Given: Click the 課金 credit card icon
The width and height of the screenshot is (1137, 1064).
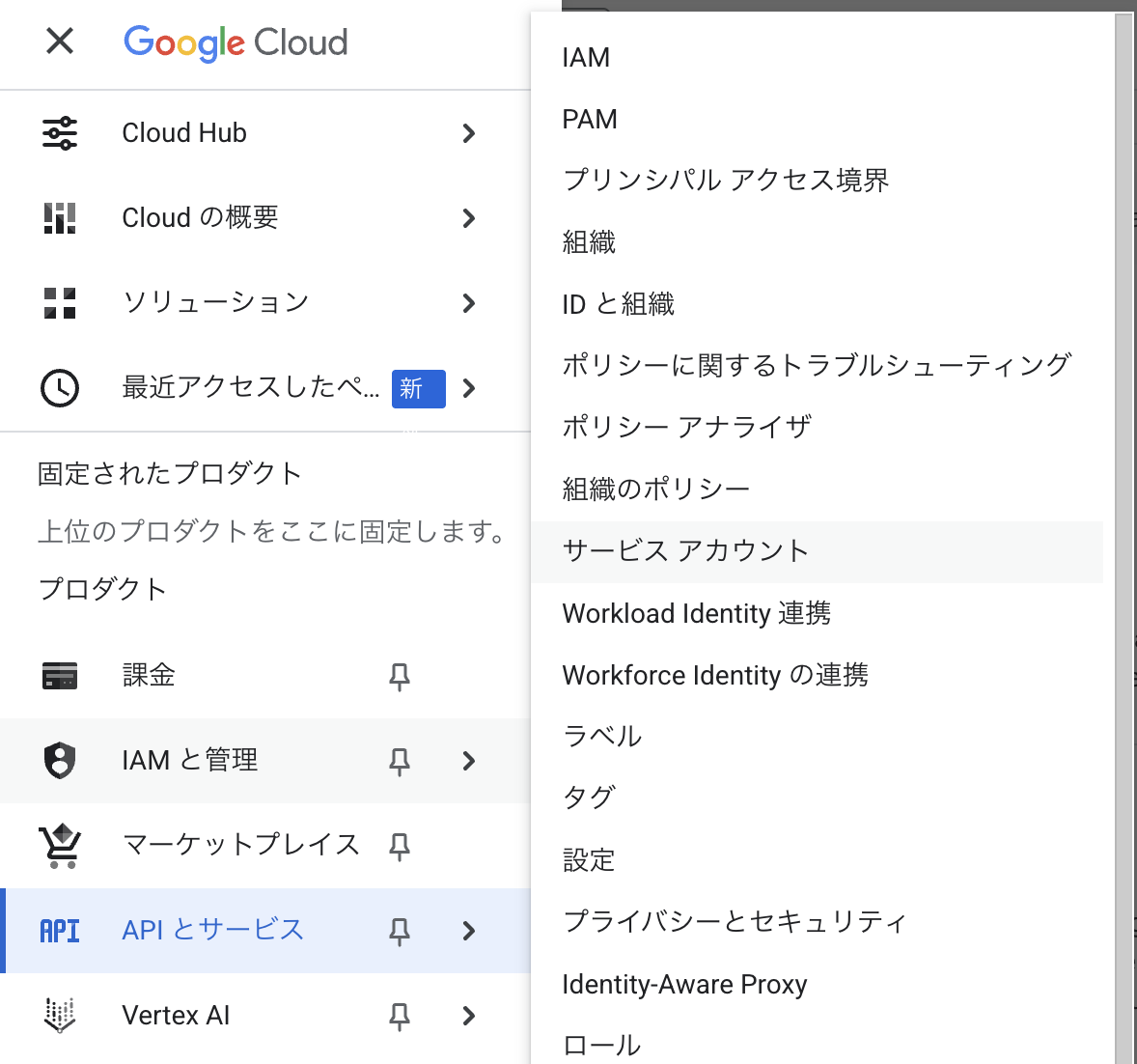Looking at the screenshot, I should [60, 676].
